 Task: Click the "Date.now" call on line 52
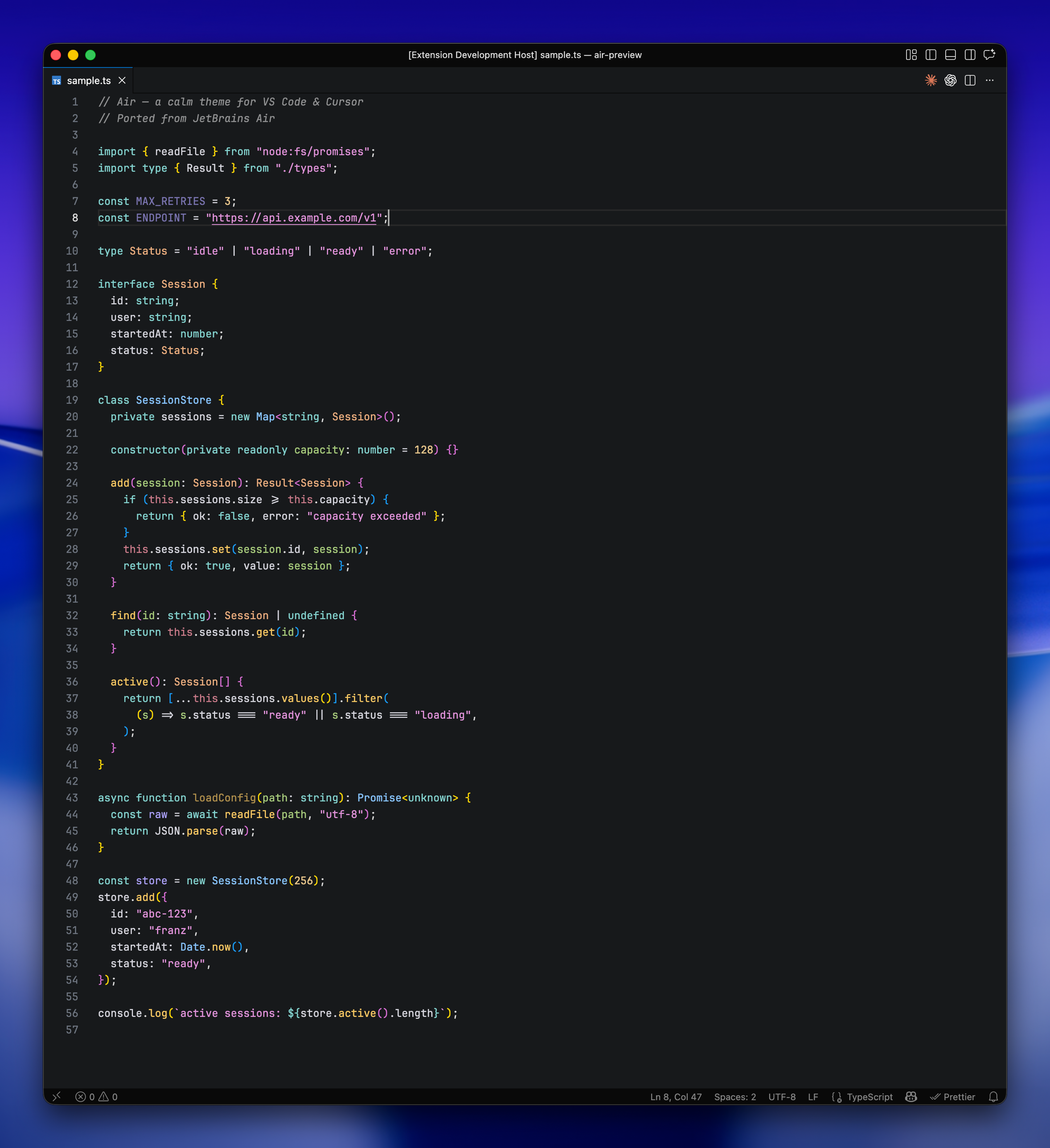[205, 947]
